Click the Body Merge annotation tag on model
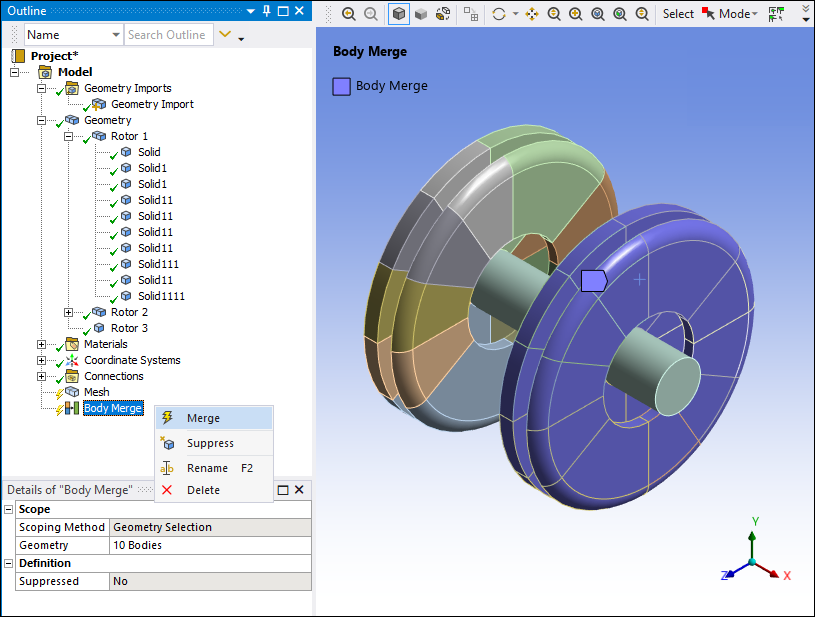 pos(593,281)
